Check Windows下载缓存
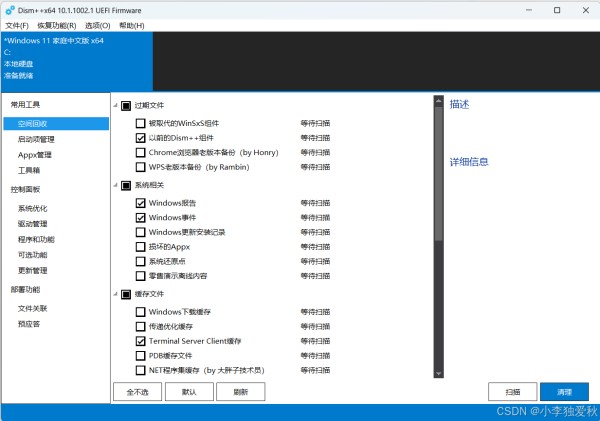 pos(140,312)
